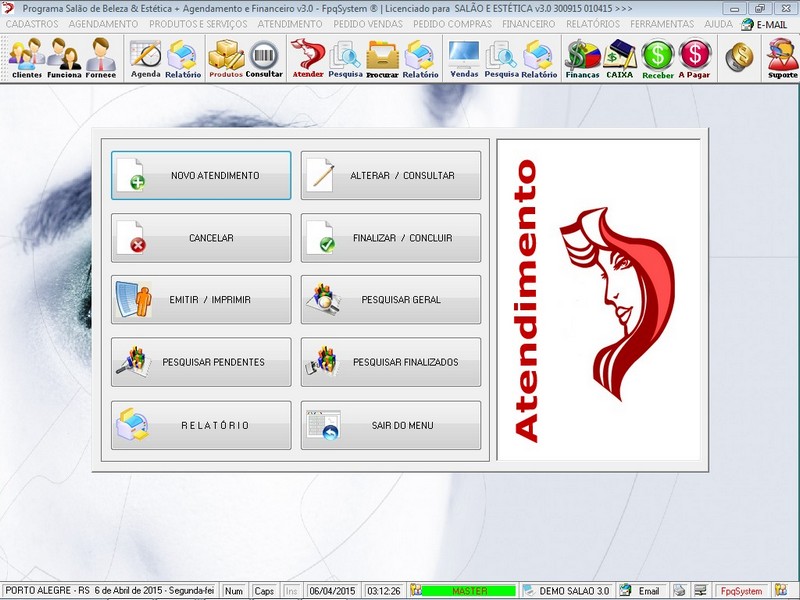Click the FpqSystem label in the status bar
Screen dimensions: 800x600
pos(741,591)
